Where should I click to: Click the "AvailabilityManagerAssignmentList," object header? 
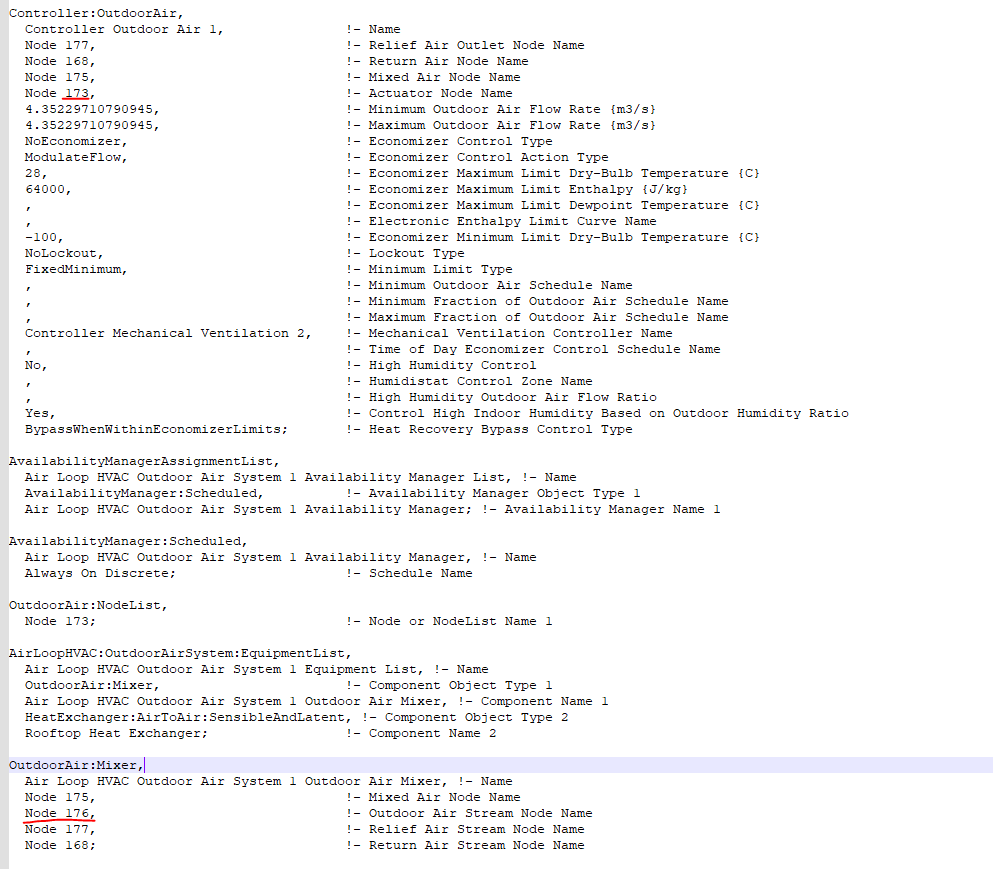tap(144, 461)
